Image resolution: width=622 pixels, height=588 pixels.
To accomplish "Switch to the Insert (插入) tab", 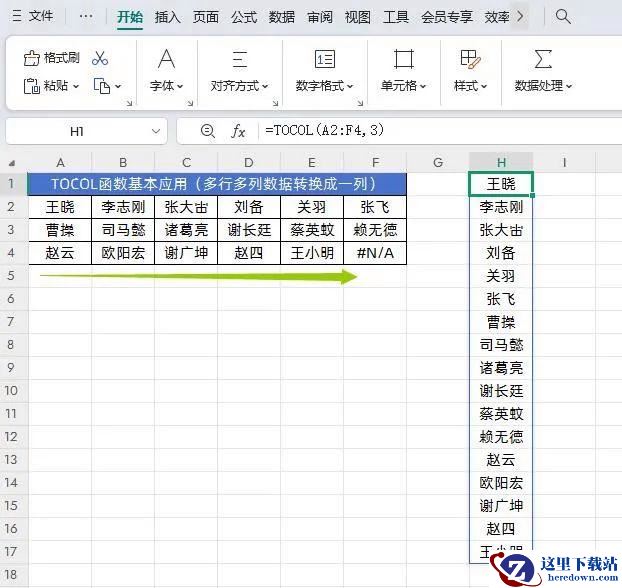I will click(x=167, y=16).
